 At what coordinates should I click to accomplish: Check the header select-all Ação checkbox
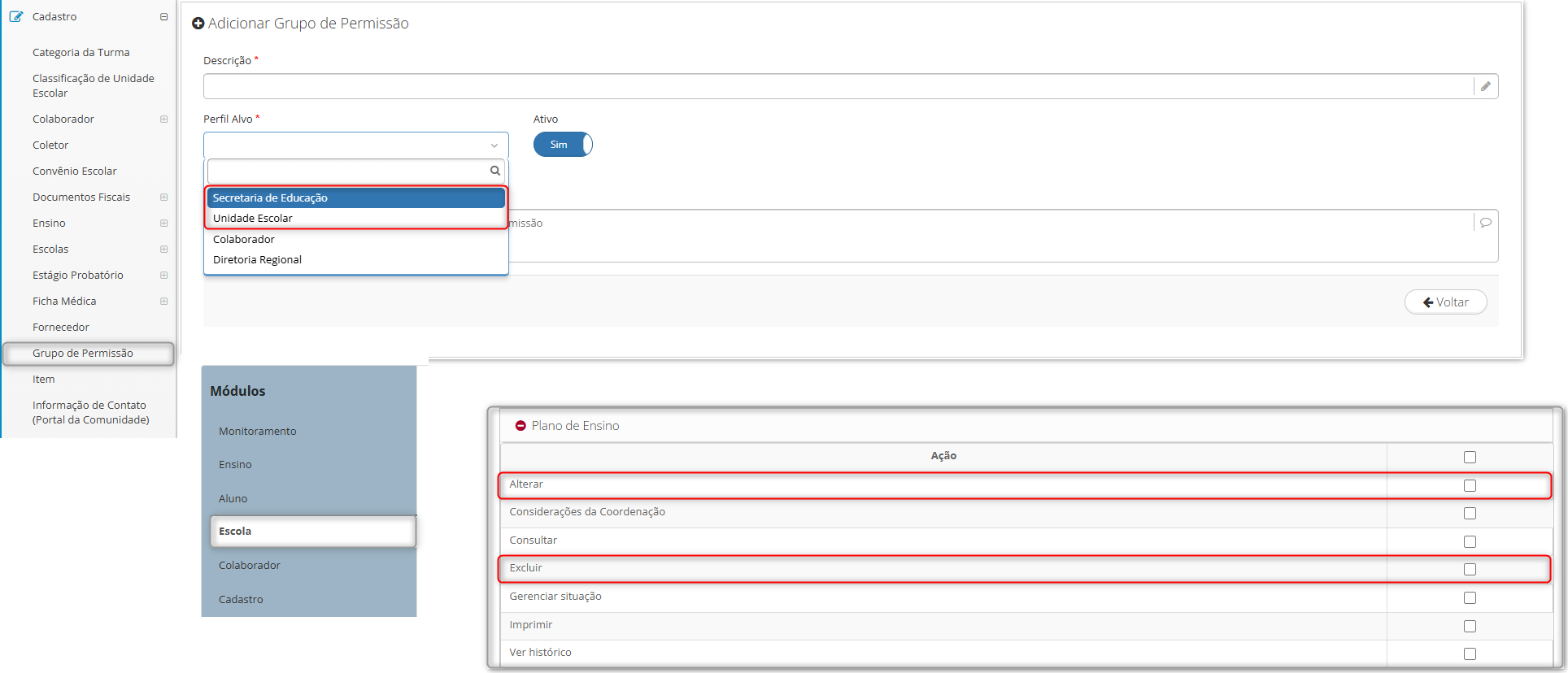[1470, 457]
